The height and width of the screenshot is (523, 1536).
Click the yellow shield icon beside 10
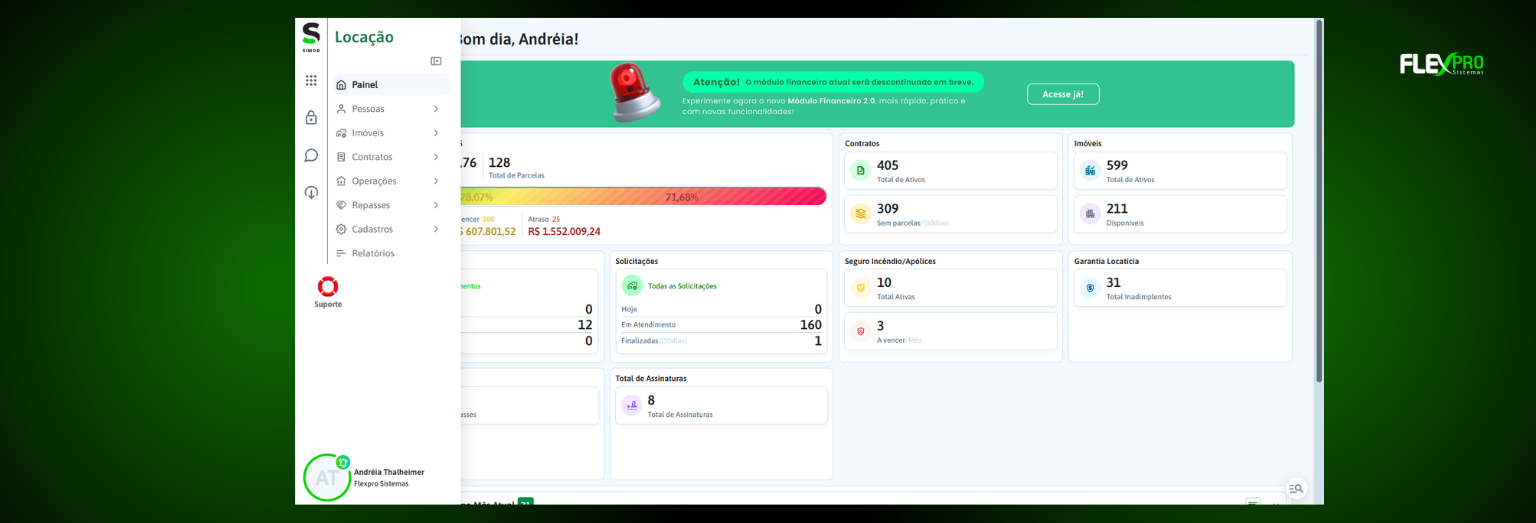[860, 288]
